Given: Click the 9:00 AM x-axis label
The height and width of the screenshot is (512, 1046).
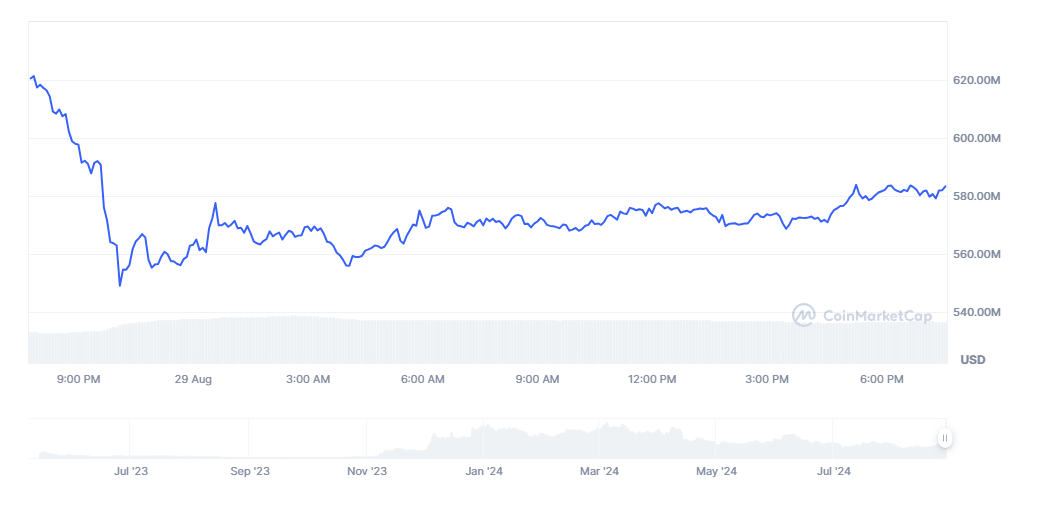Looking at the screenshot, I should [x=537, y=379].
